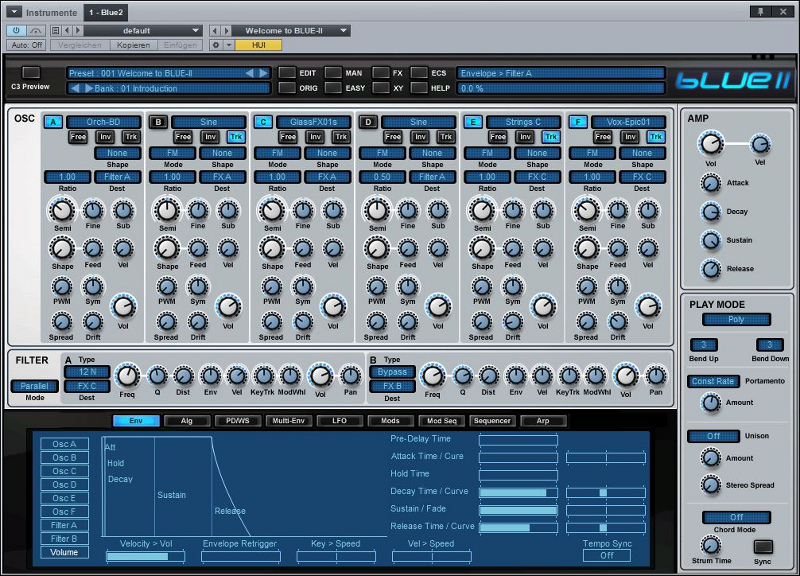Click the Tempo Sync Off button

607,556
